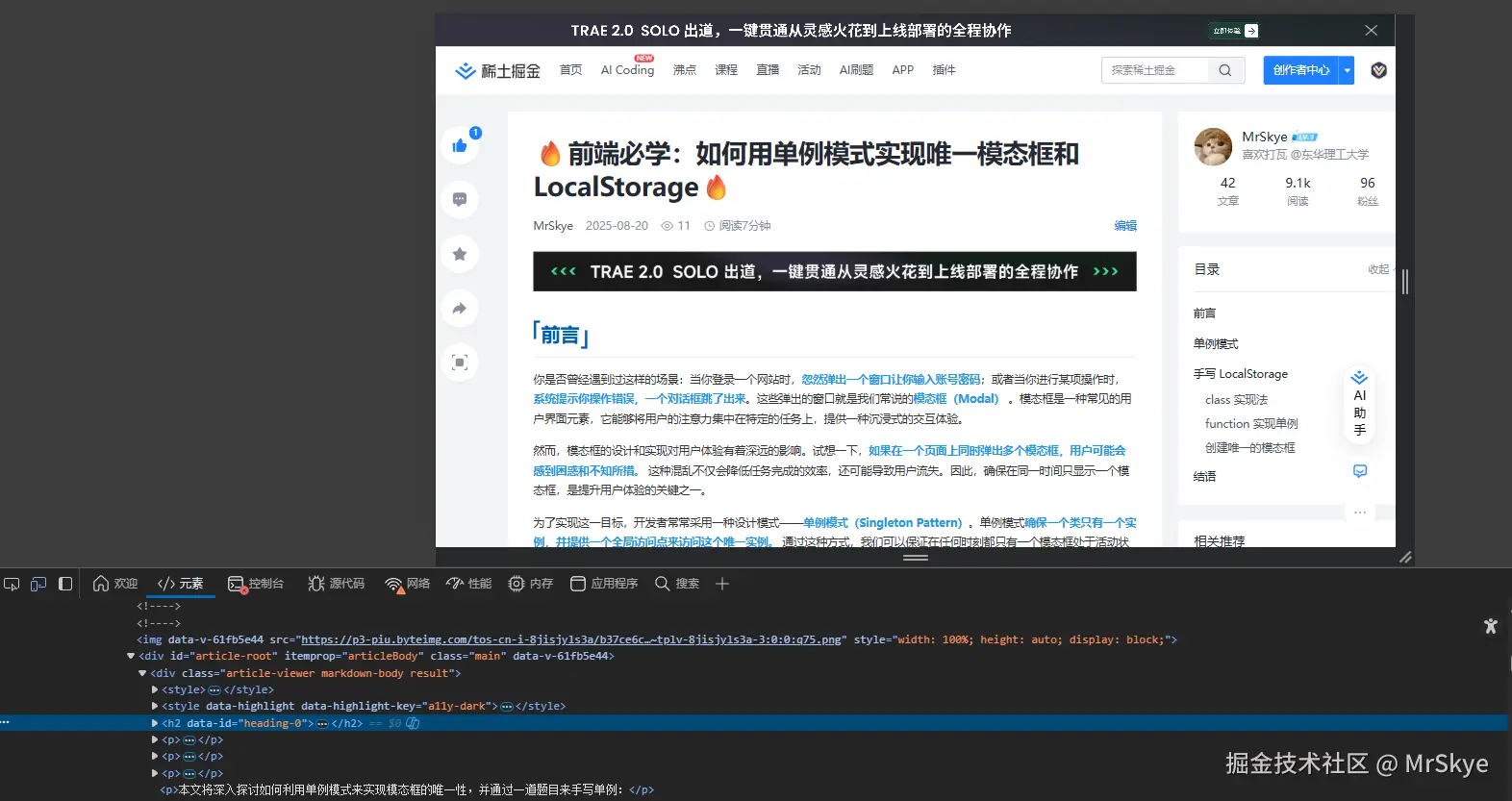Image resolution: width=1512 pixels, height=801 pixels.
Task: Jump to 前言 in the table of contents
Action: 1204,313
